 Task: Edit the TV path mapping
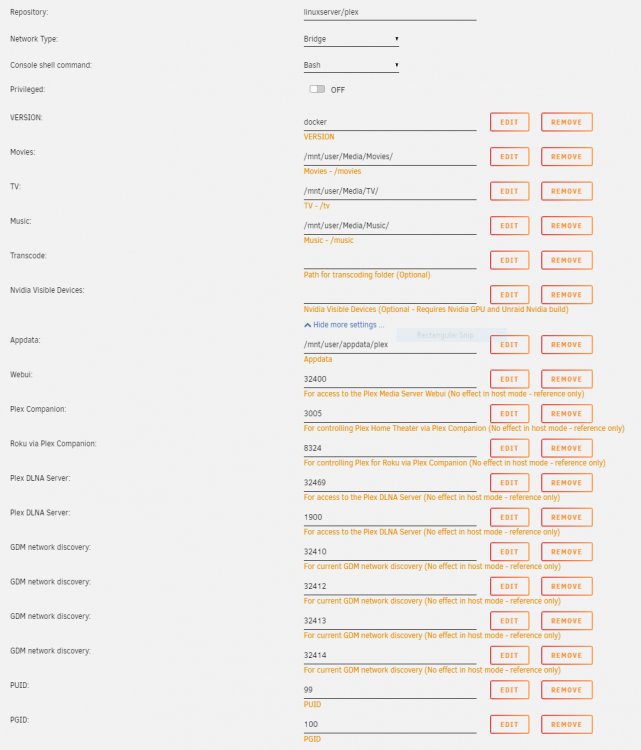click(509, 191)
